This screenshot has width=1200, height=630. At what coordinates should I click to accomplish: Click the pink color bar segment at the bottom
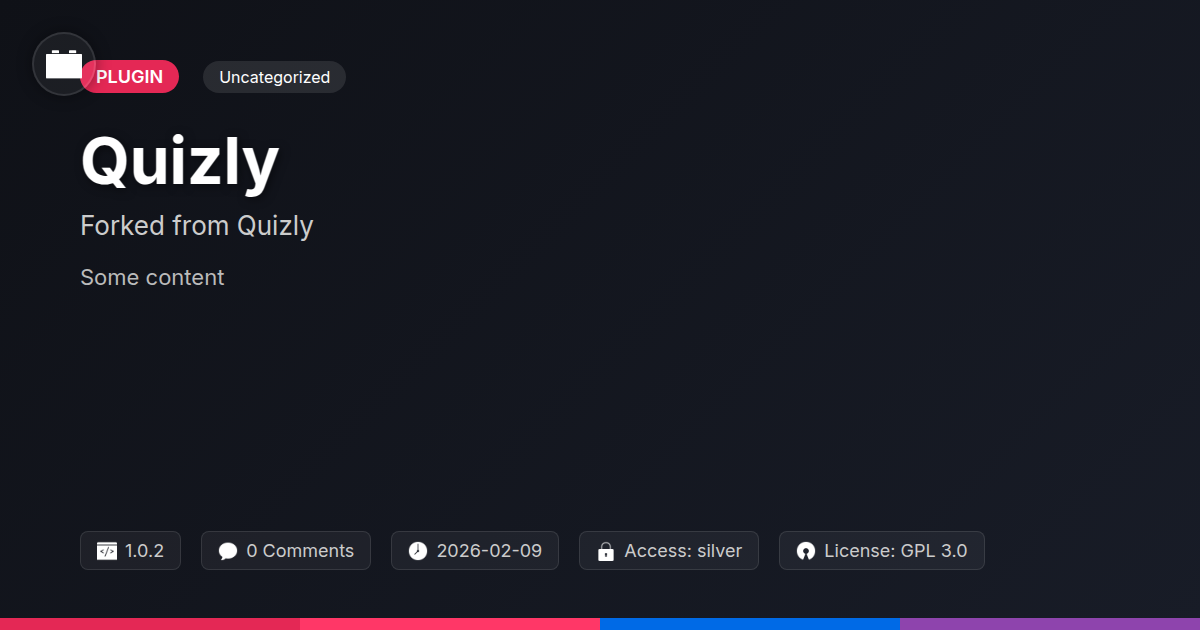[450, 624]
